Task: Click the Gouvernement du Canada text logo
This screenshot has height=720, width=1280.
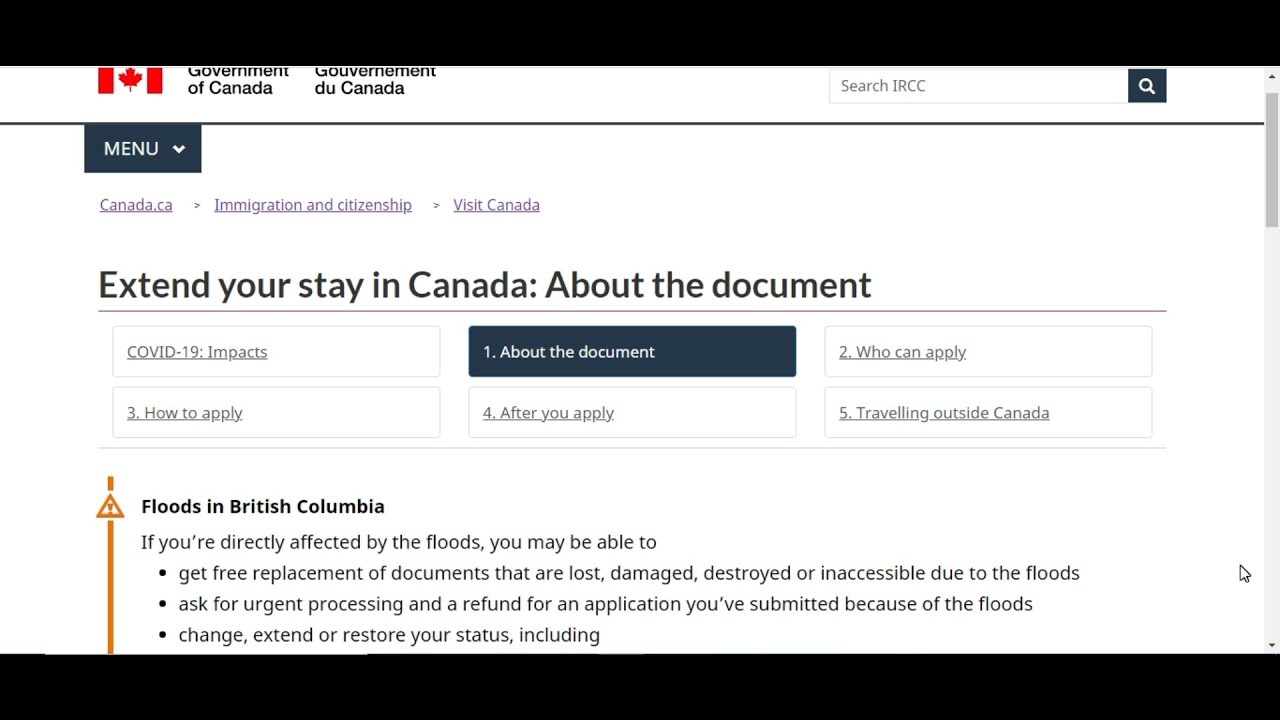Action: (x=374, y=80)
